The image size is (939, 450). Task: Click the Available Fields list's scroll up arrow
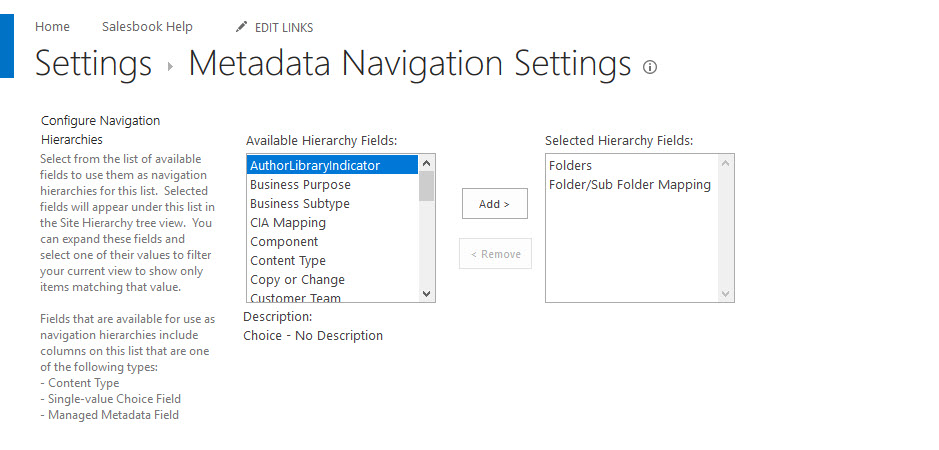[x=426, y=162]
